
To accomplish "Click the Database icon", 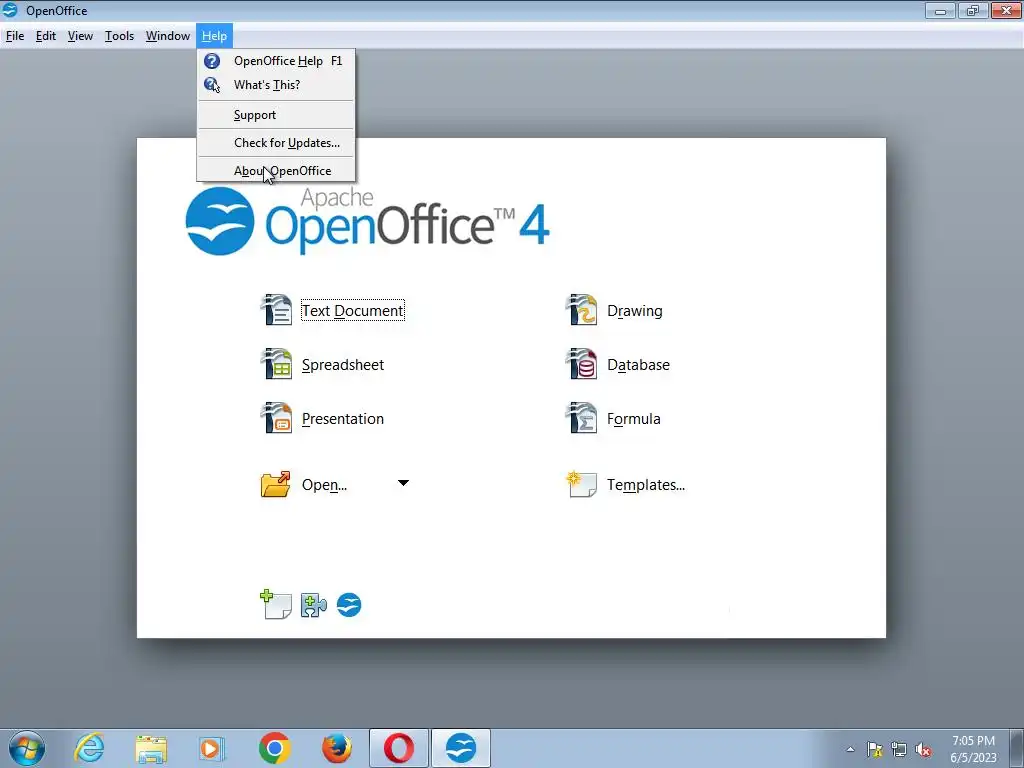I will pyautogui.click(x=581, y=364).
